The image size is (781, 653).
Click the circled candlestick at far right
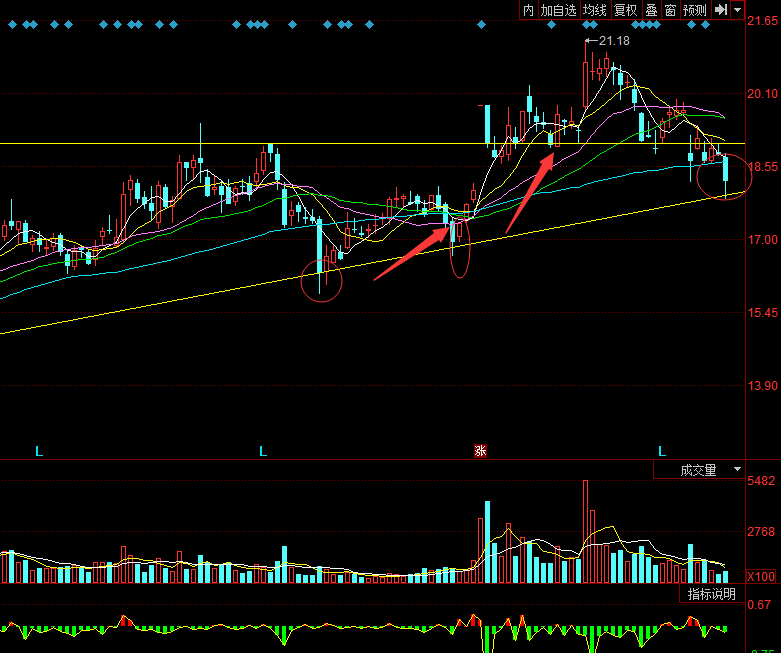pyautogui.click(x=726, y=175)
